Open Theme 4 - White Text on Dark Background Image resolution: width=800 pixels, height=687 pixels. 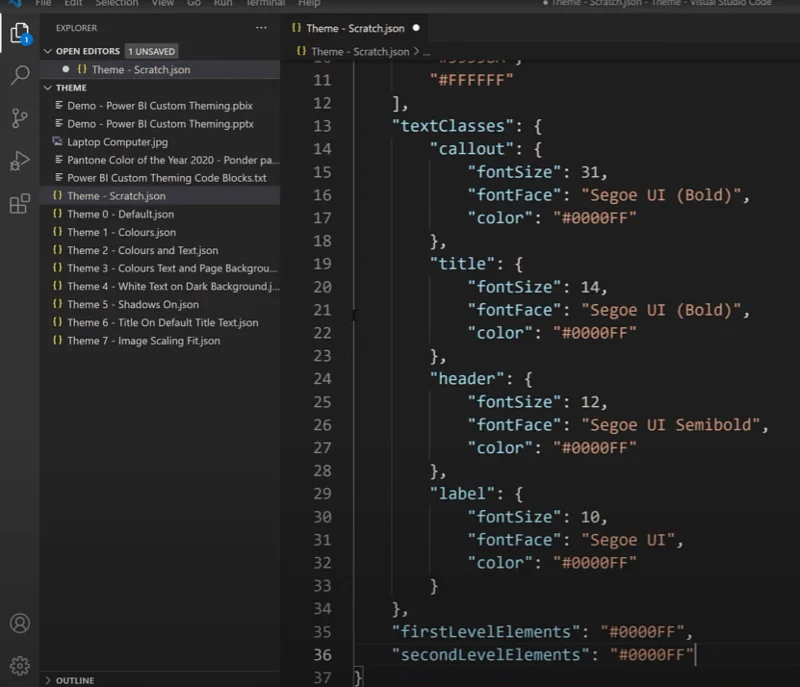click(160, 287)
